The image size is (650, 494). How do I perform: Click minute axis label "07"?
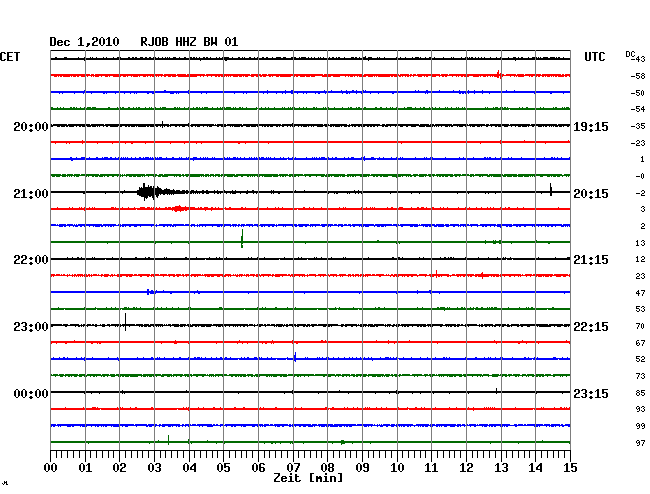[293, 467]
